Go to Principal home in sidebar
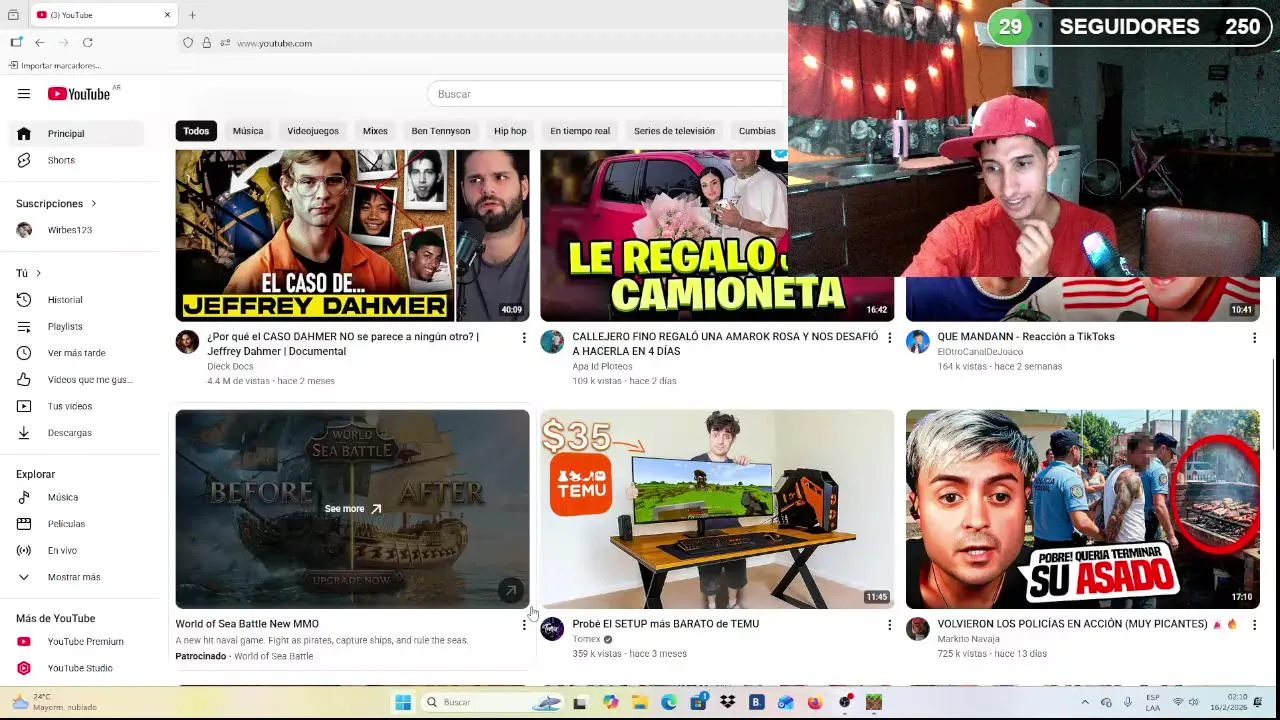The height and width of the screenshot is (720, 1280). (77, 133)
